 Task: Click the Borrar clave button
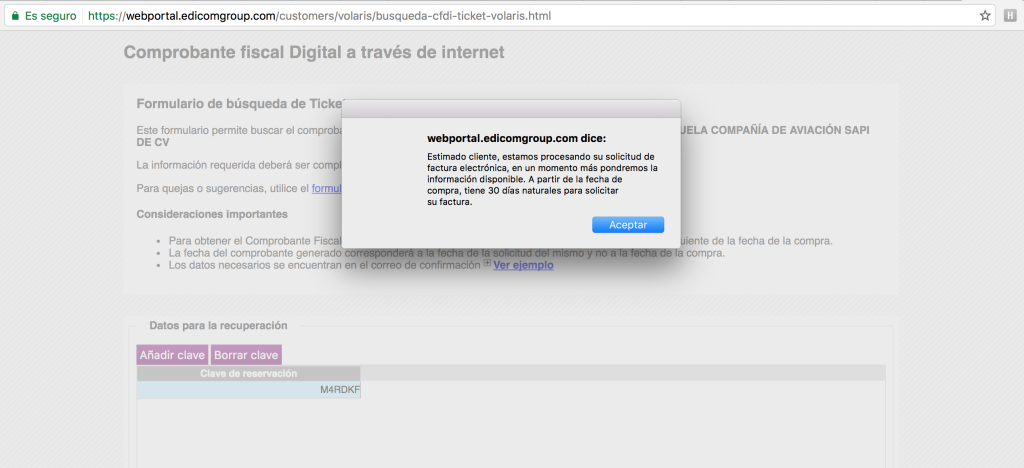(x=246, y=355)
